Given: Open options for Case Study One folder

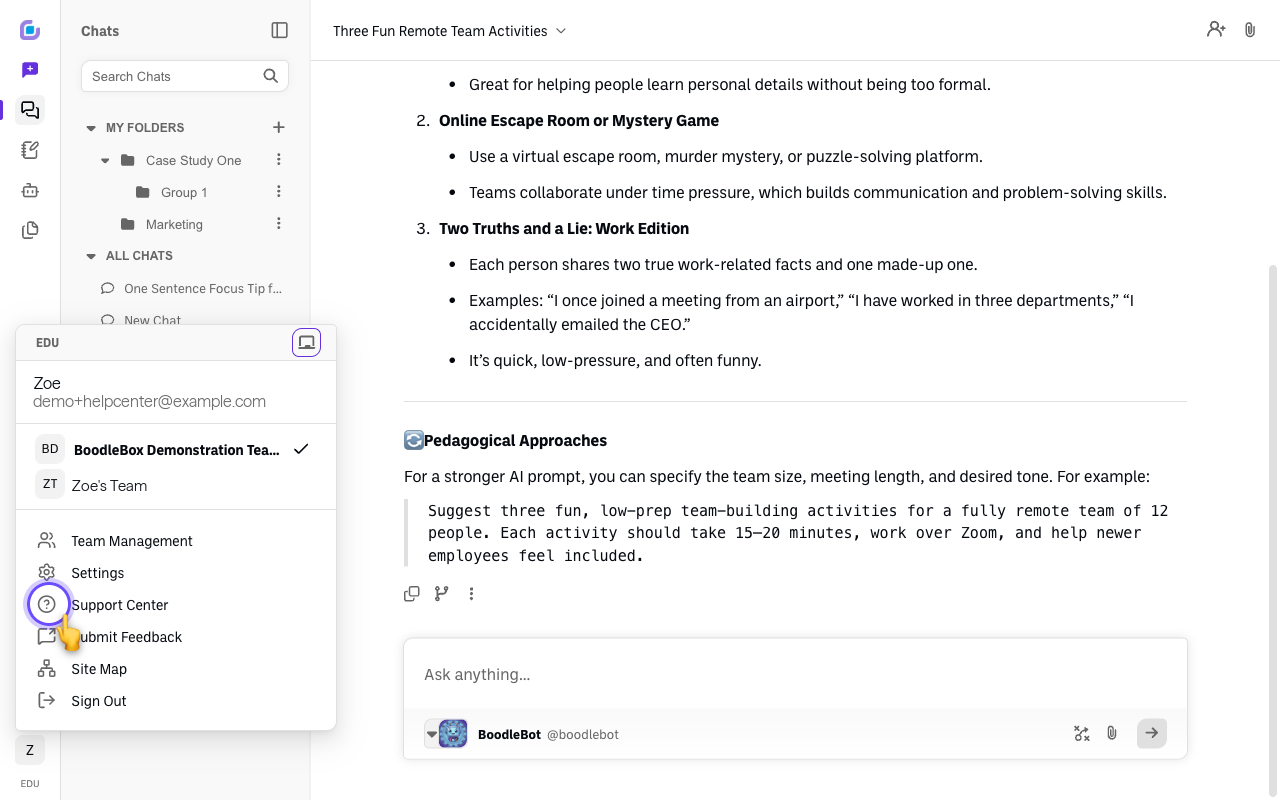Looking at the screenshot, I should pos(279,160).
